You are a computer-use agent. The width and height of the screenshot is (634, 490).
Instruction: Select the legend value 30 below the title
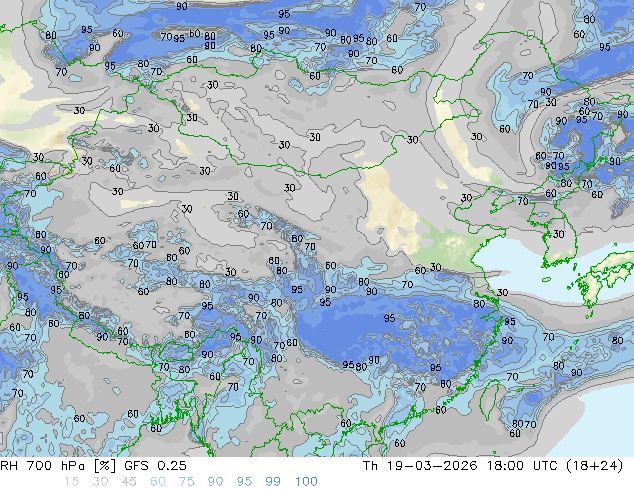click(x=100, y=482)
